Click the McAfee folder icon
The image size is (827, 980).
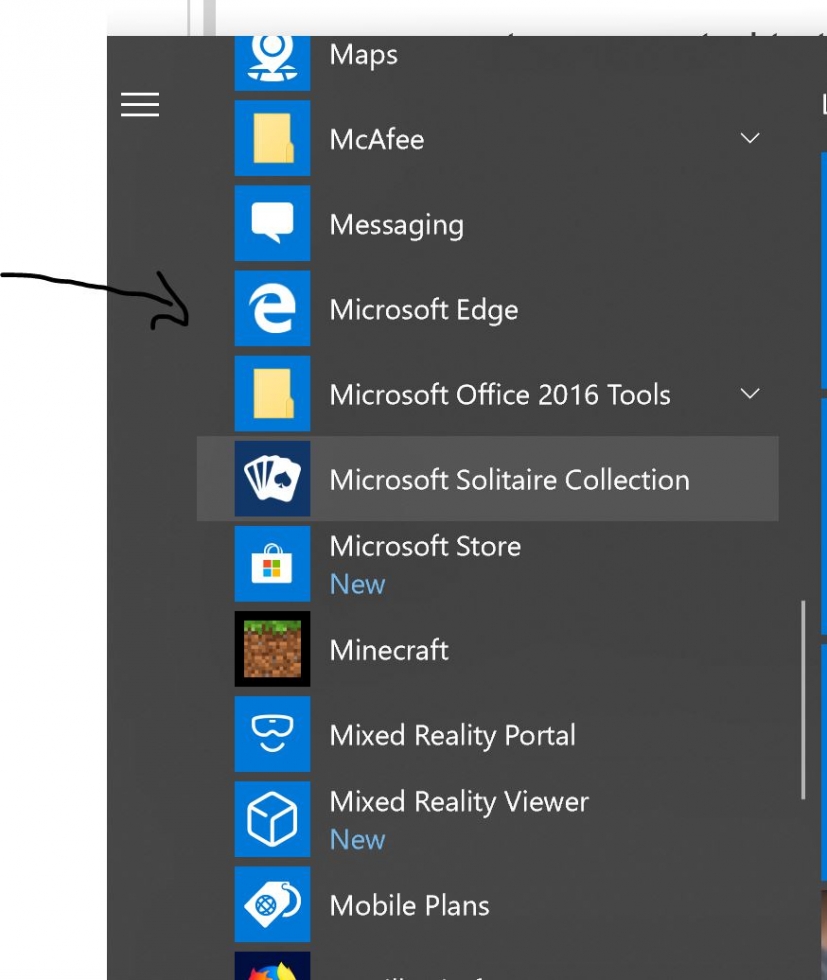[272, 138]
